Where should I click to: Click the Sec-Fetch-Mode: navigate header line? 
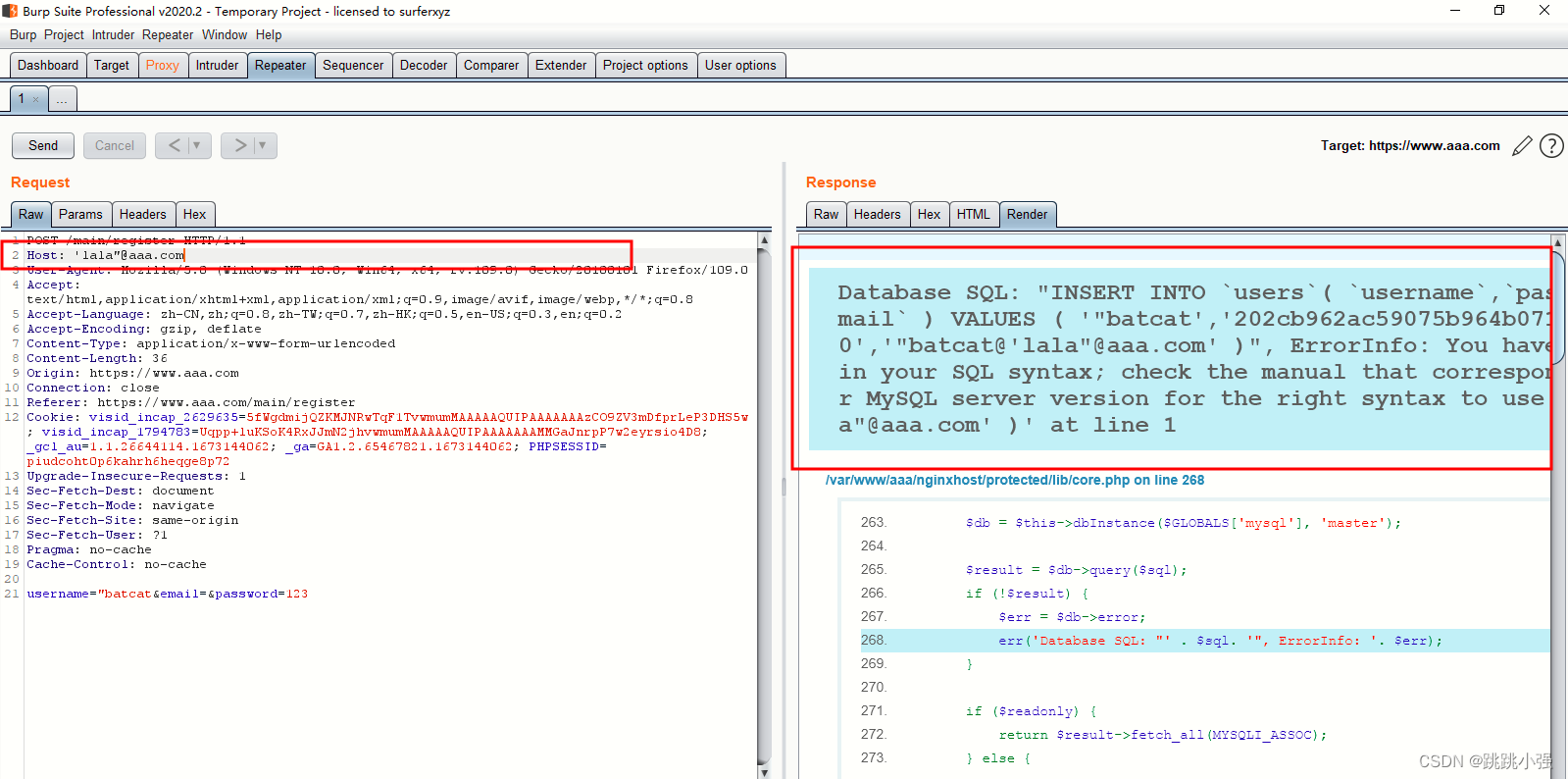tap(121, 505)
